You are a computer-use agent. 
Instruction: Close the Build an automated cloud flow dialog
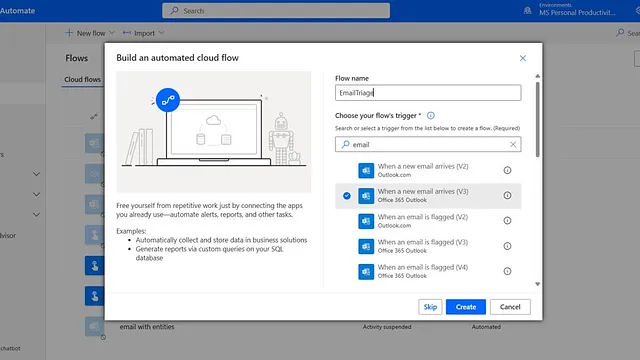pyautogui.click(x=523, y=58)
